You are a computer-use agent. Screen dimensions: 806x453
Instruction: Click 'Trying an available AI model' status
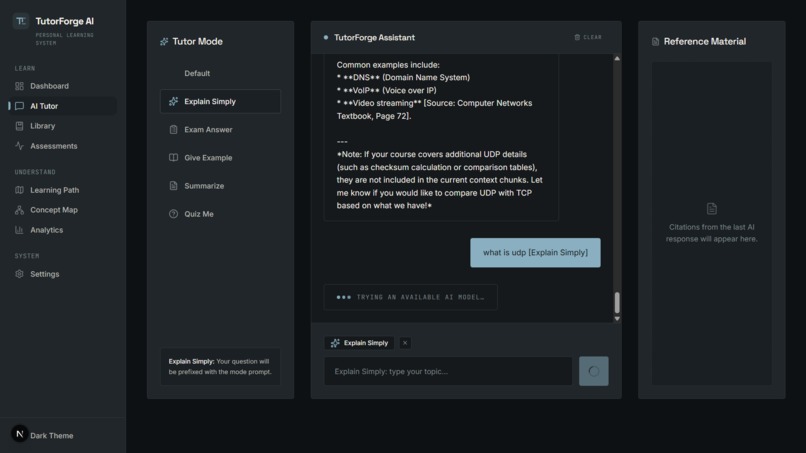pyautogui.click(x=411, y=297)
